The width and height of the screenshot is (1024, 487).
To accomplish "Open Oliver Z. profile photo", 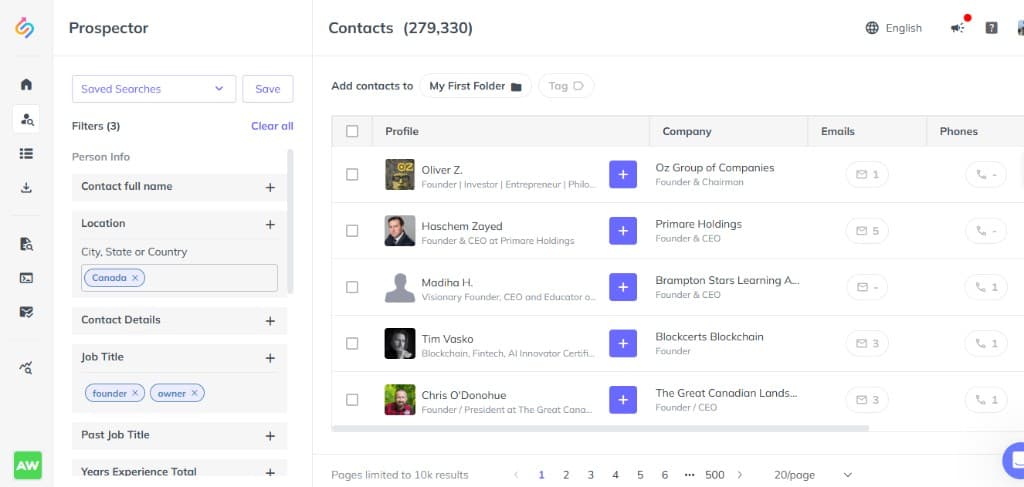I will (x=400, y=174).
